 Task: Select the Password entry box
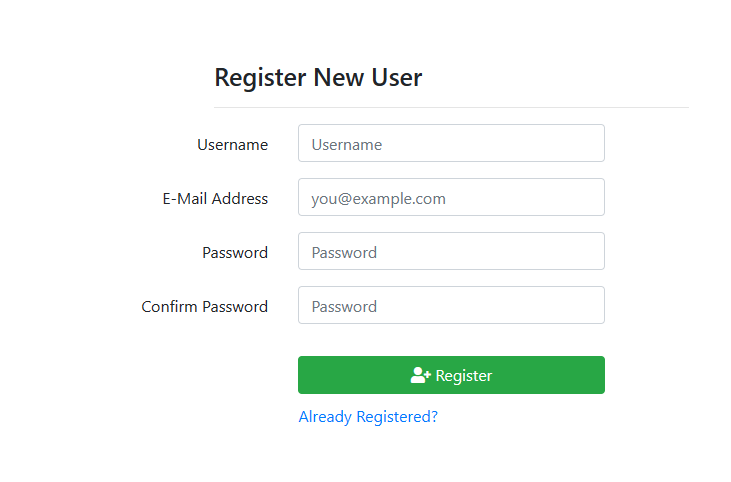point(451,251)
